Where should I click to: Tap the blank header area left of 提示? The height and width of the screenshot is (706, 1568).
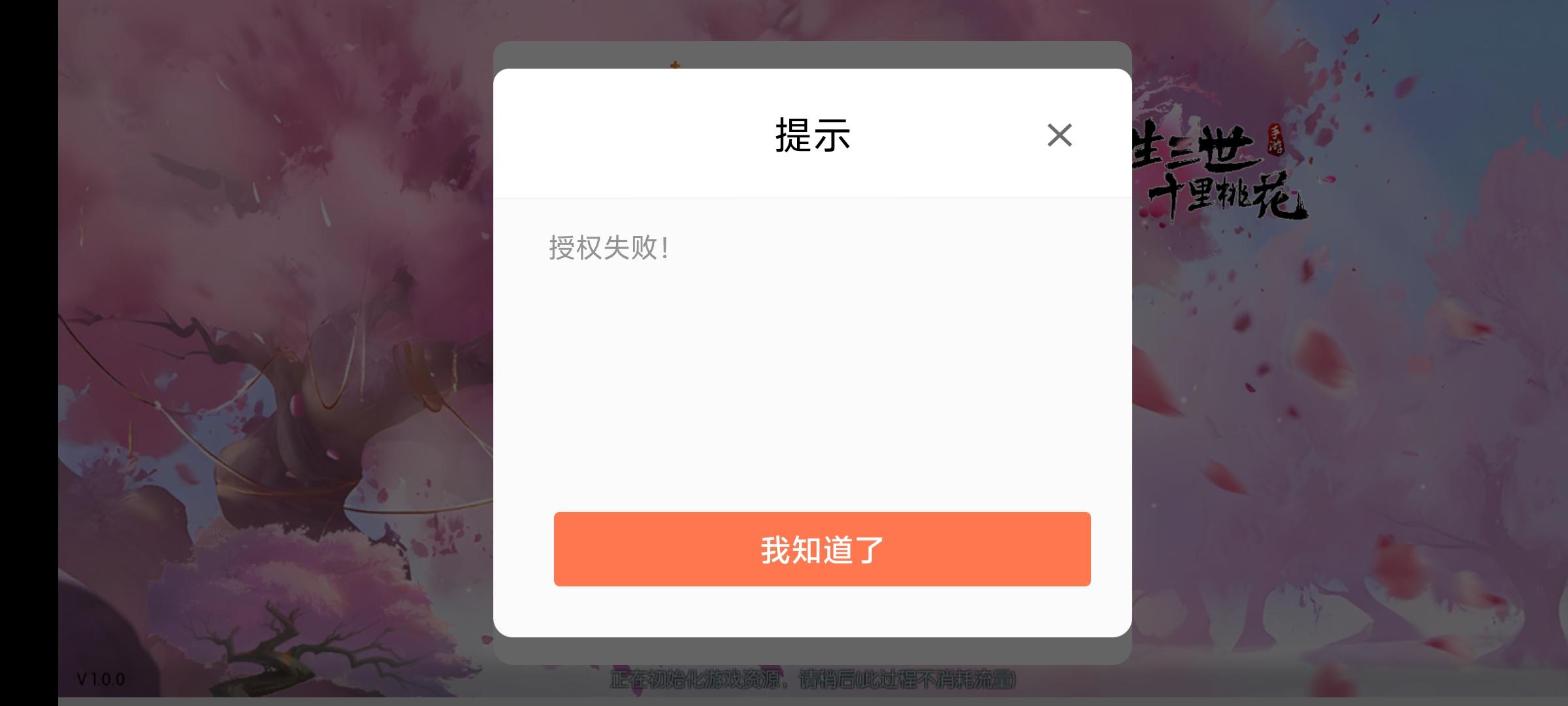(x=627, y=134)
